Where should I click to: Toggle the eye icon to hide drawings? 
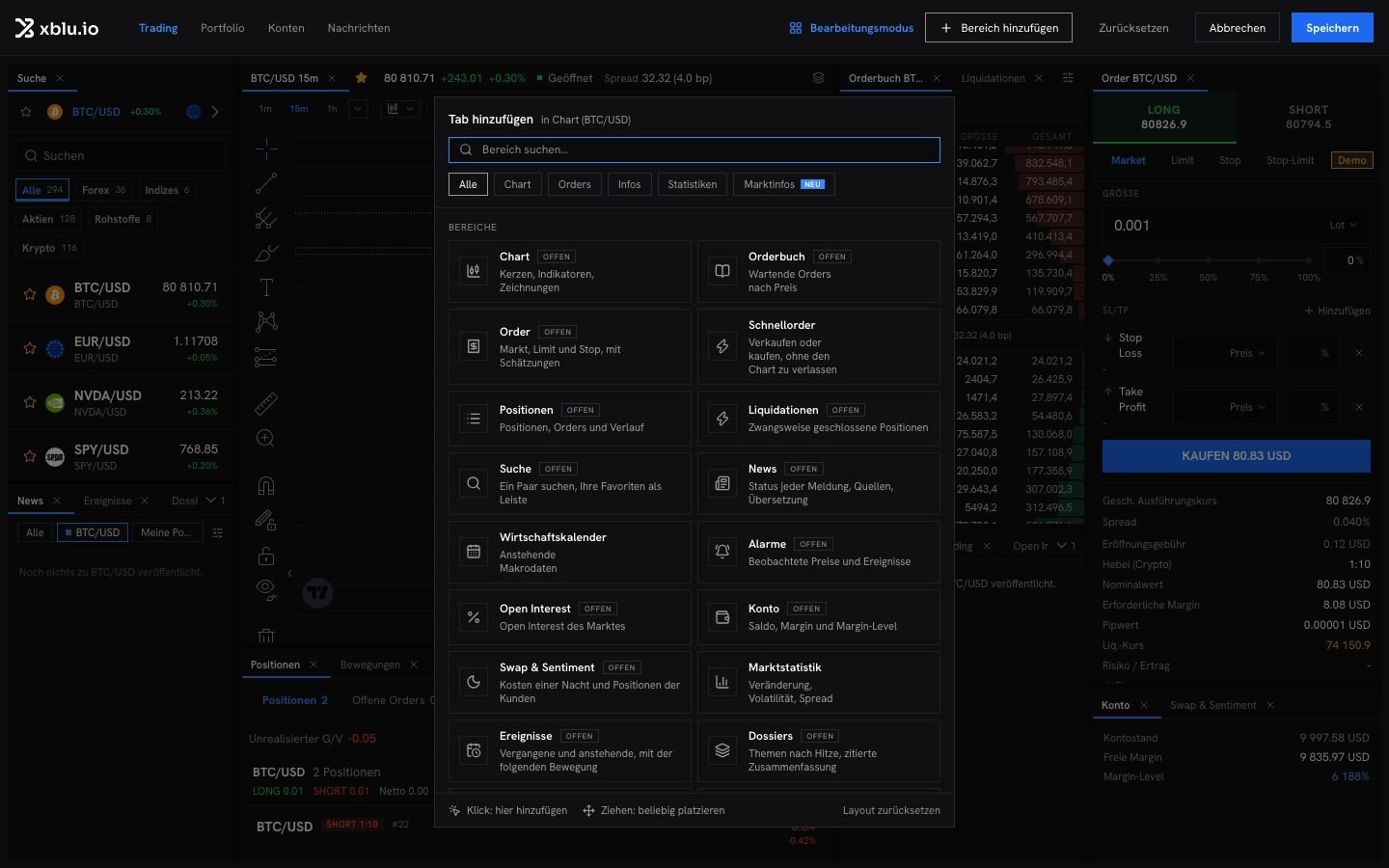(x=266, y=589)
